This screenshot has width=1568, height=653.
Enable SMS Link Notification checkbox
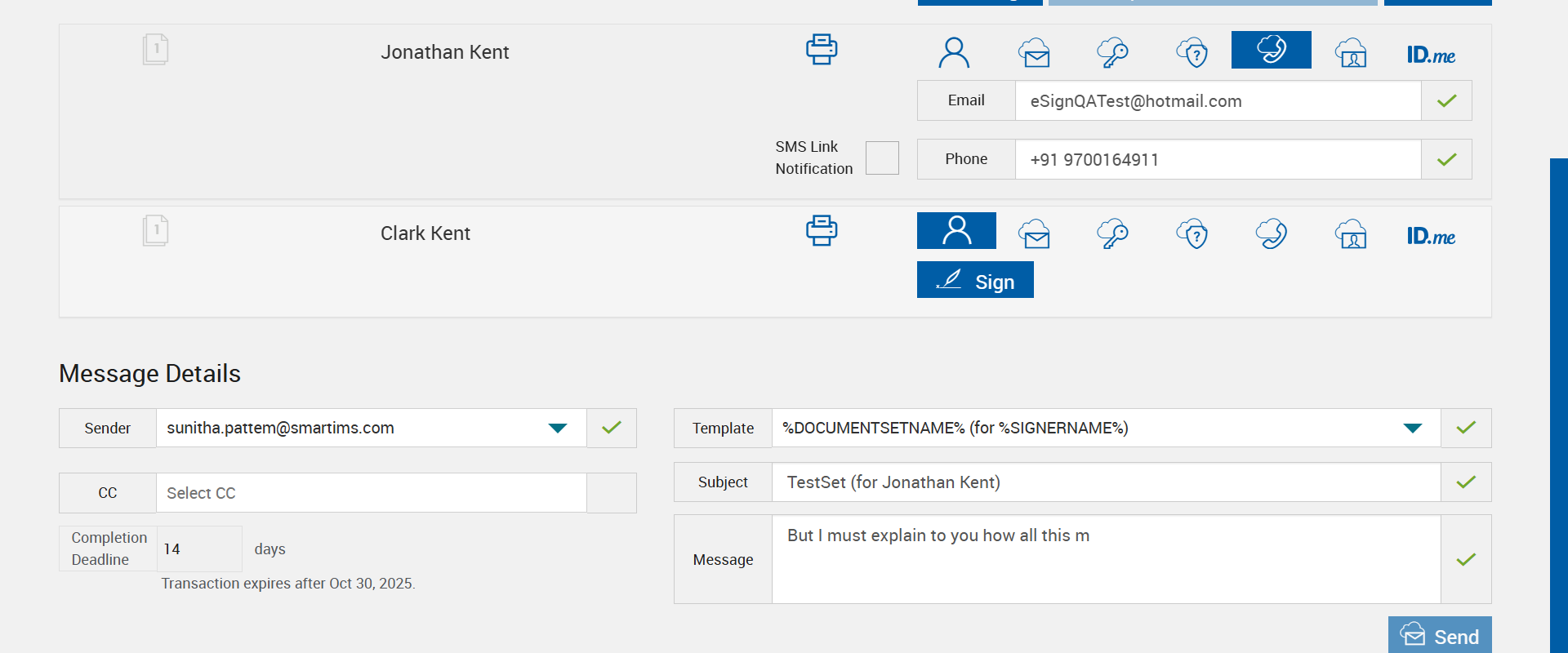pyautogui.click(x=882, y=158)
